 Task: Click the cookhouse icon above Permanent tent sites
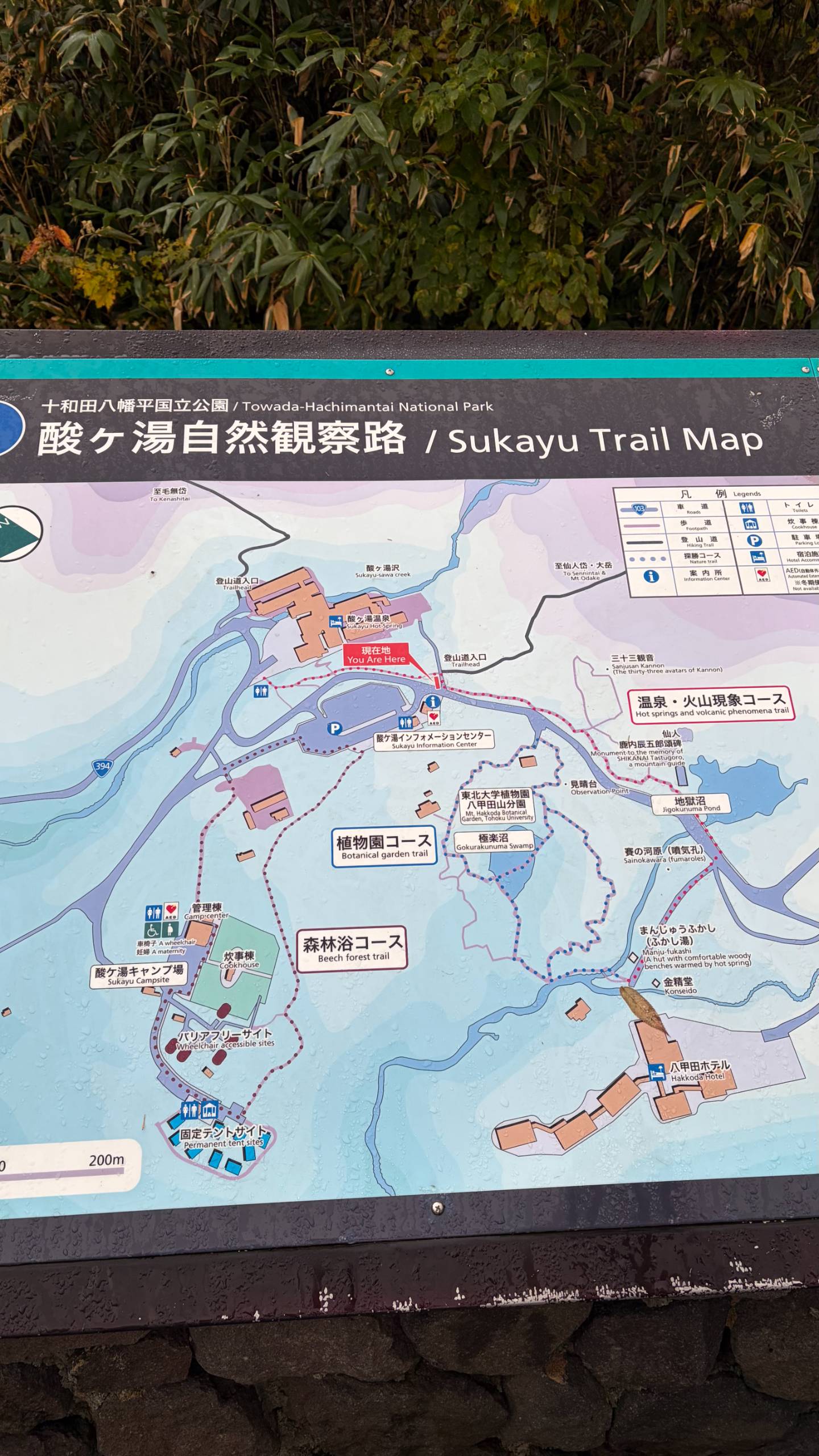pos(209,1109)
